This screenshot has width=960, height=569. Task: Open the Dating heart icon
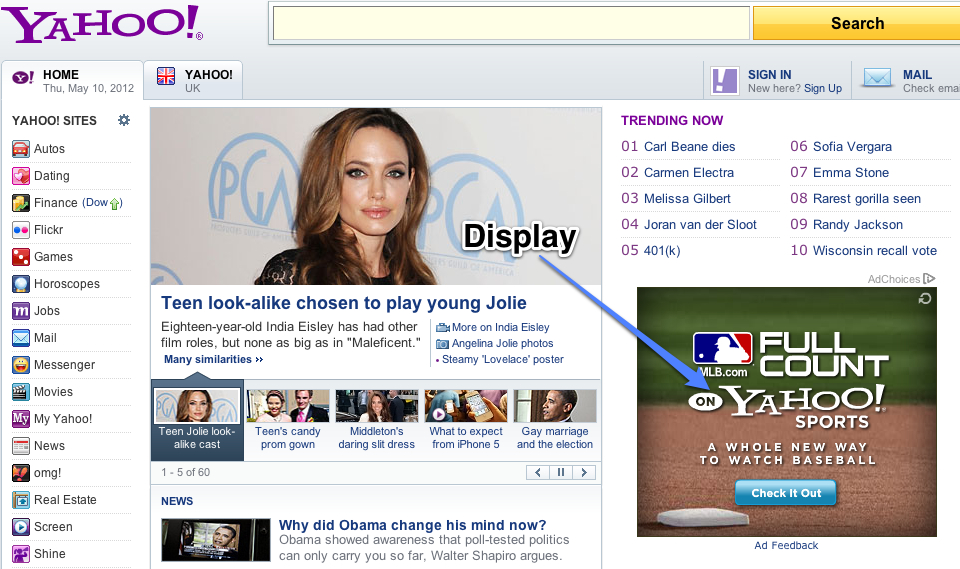tap(21, 176)
